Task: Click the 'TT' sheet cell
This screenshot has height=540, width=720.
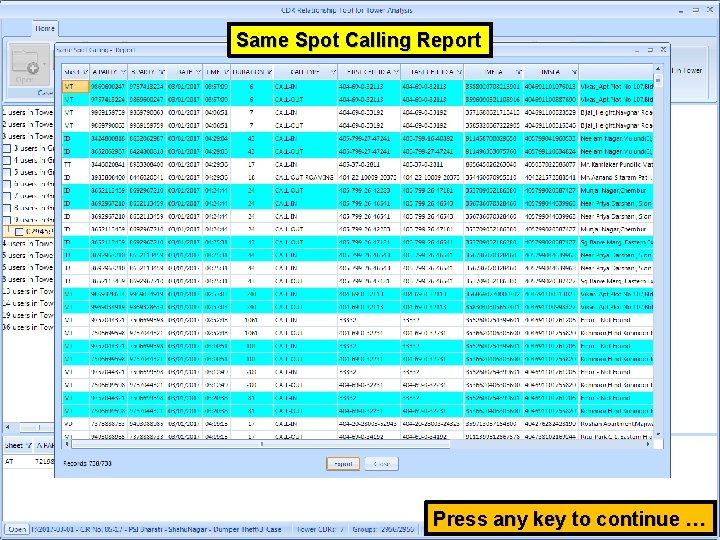Action: [76, 164]
